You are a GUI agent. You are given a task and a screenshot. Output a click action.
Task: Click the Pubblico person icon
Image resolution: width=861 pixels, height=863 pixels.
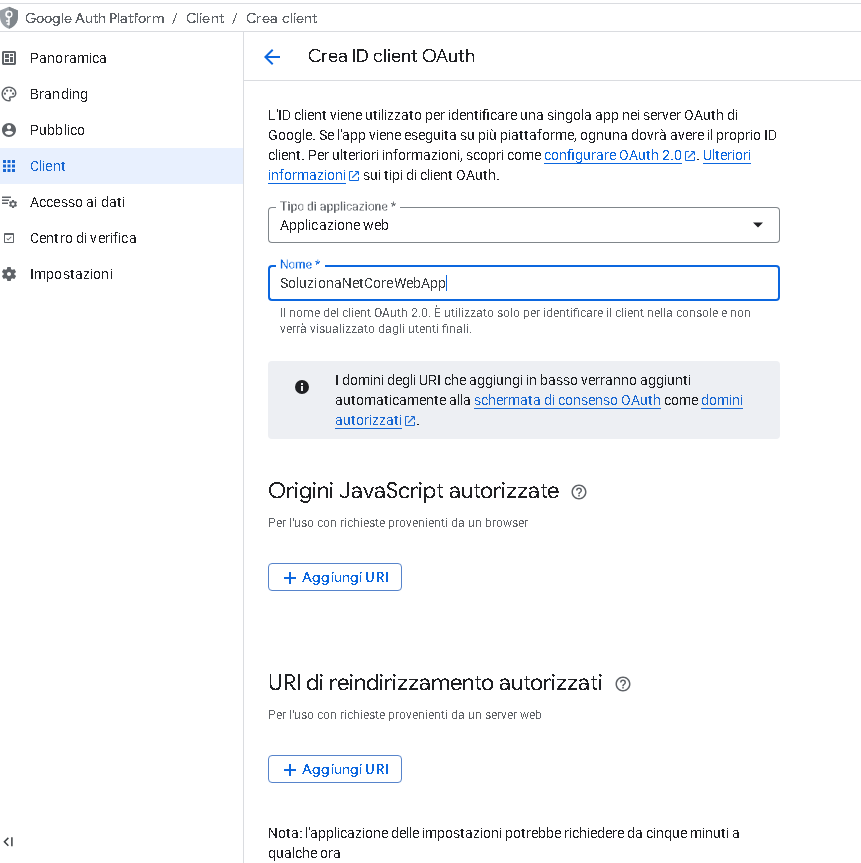click(9, 130)
